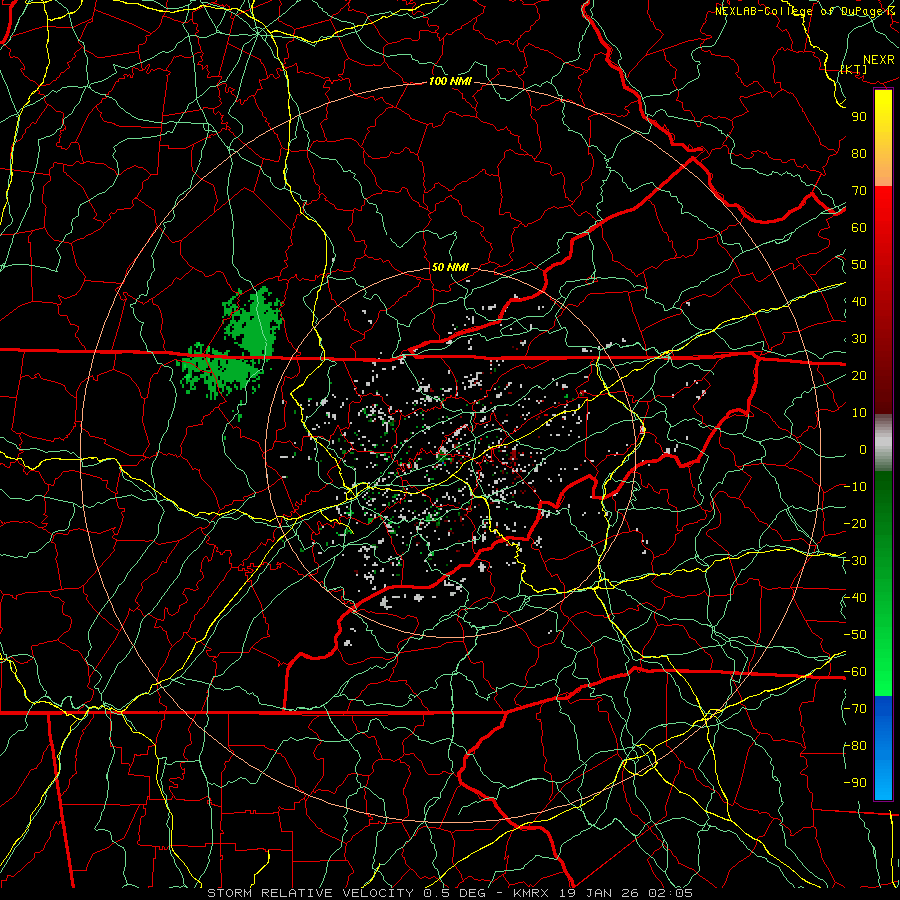Click the storm relative velocity caption at bottom

(x=450, y=893)
